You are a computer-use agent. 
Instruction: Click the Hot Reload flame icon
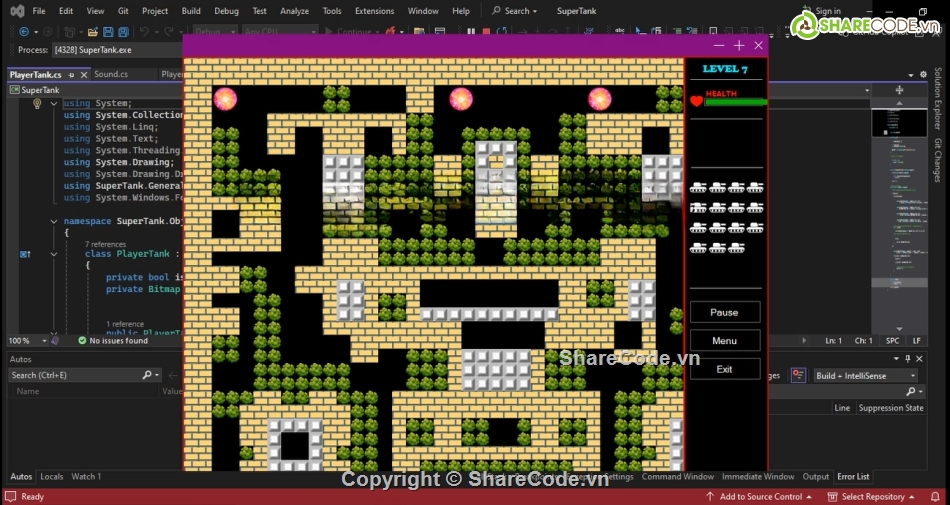[x=391, y=31]
